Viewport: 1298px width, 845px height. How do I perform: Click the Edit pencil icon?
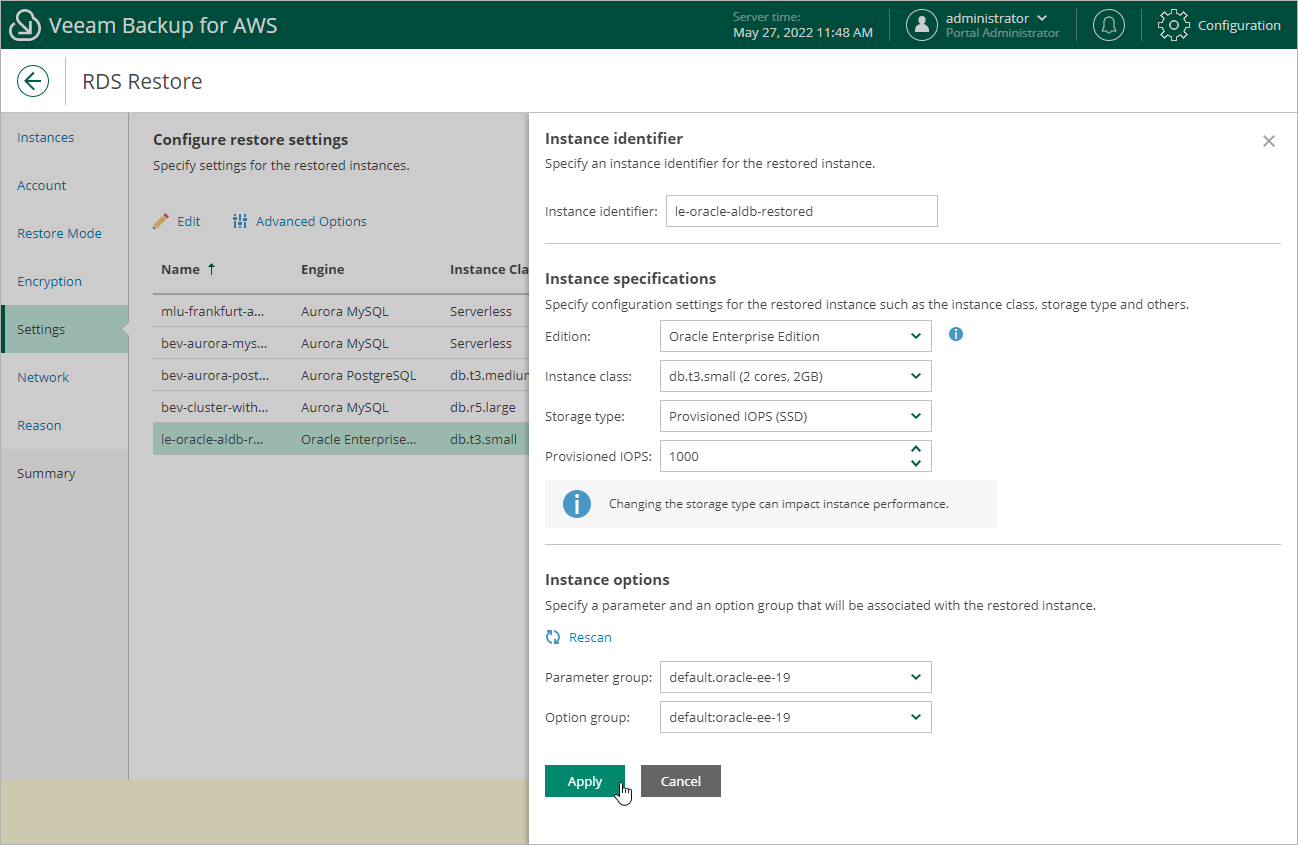click(161, 221)
